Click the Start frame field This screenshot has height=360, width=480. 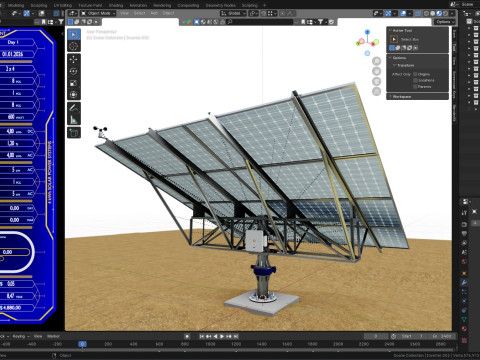point(412,336)
